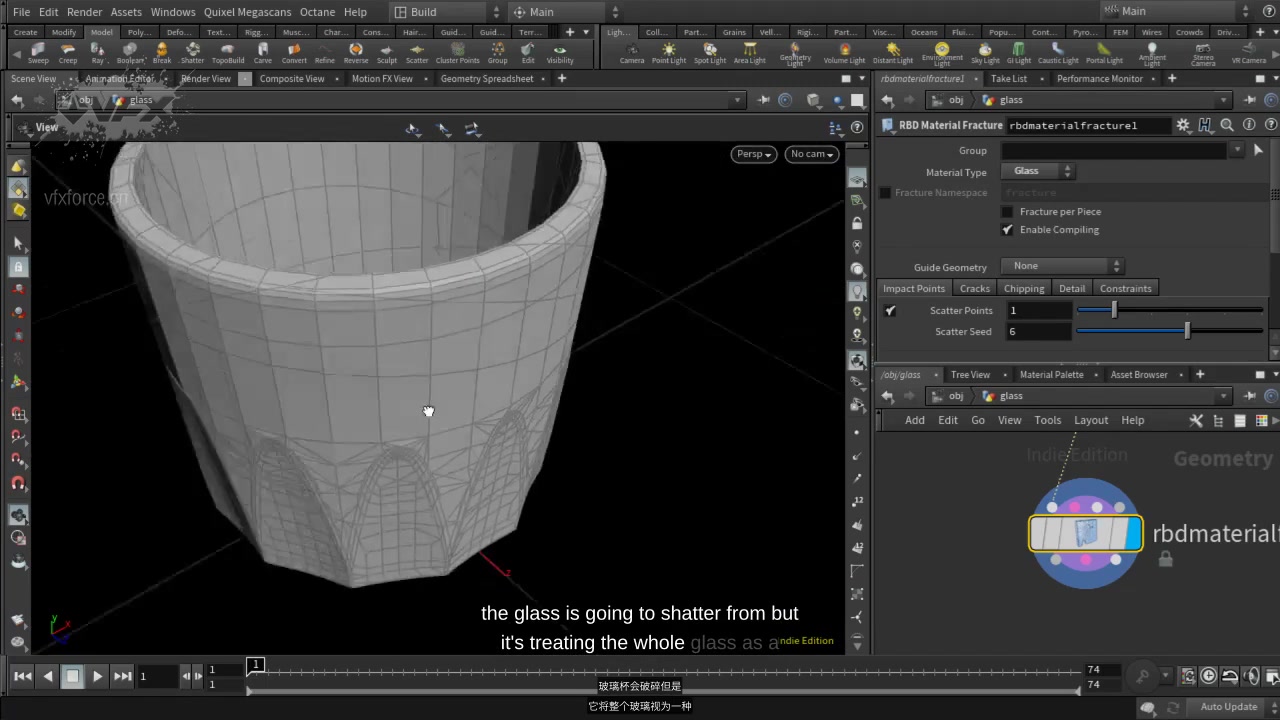Select the Boolean shelf tool

coord(130,53)
